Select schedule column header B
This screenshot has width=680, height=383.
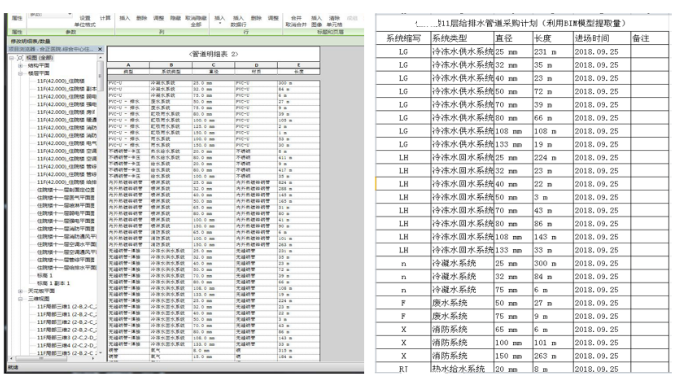(x=171, y=65)
